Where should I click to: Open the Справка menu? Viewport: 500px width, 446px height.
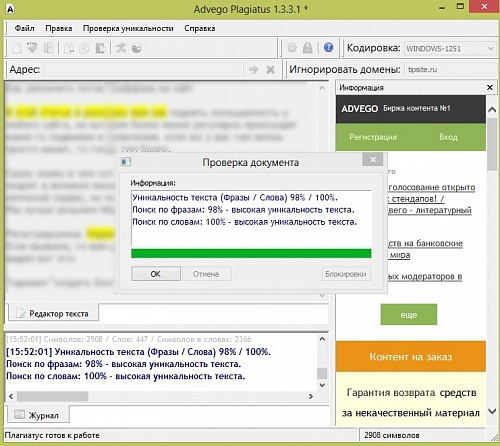point(200,28)
